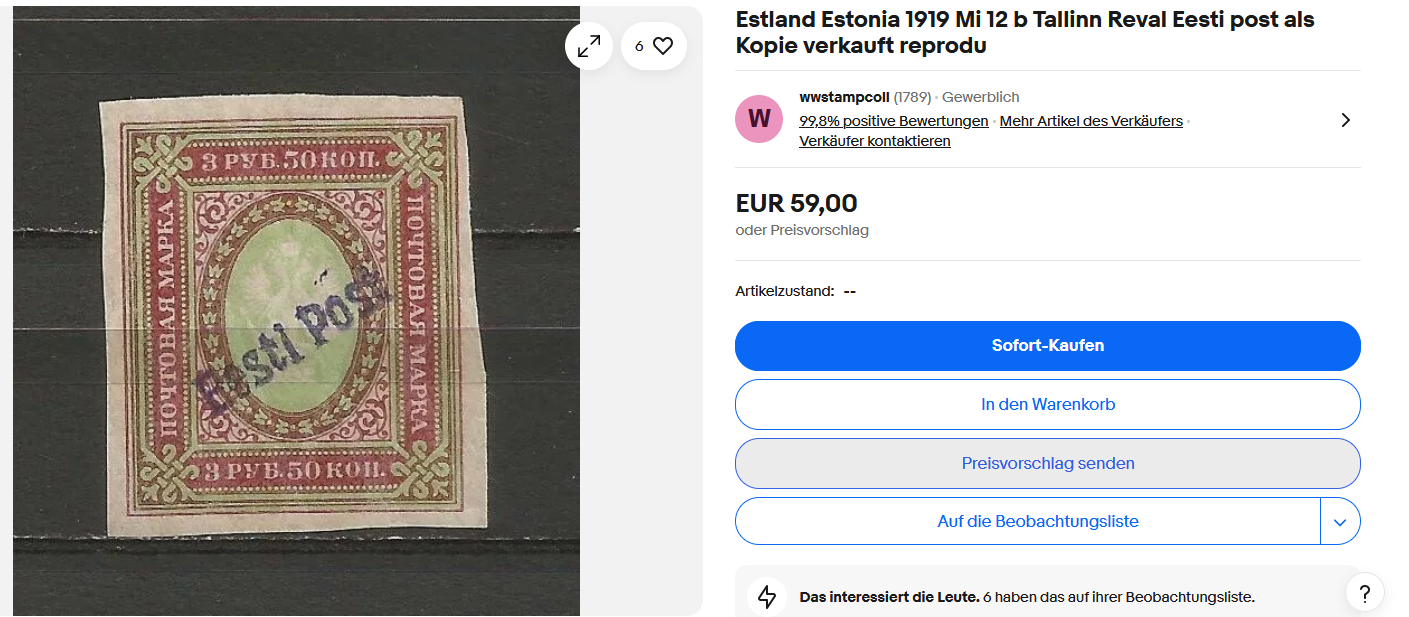Click the listing title text
Screen dimensions: 1409x617
(x=1024, y=33)
